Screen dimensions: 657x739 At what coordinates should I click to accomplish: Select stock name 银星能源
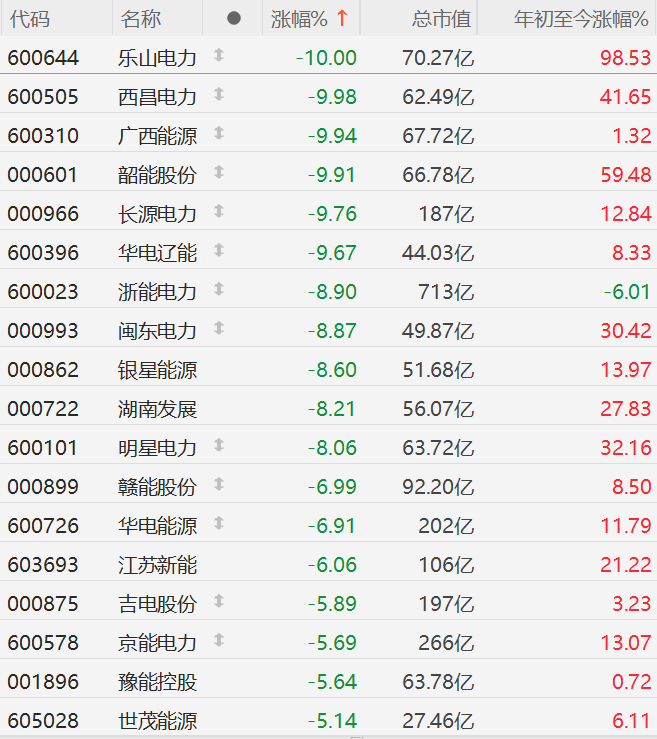coord(157,370)
